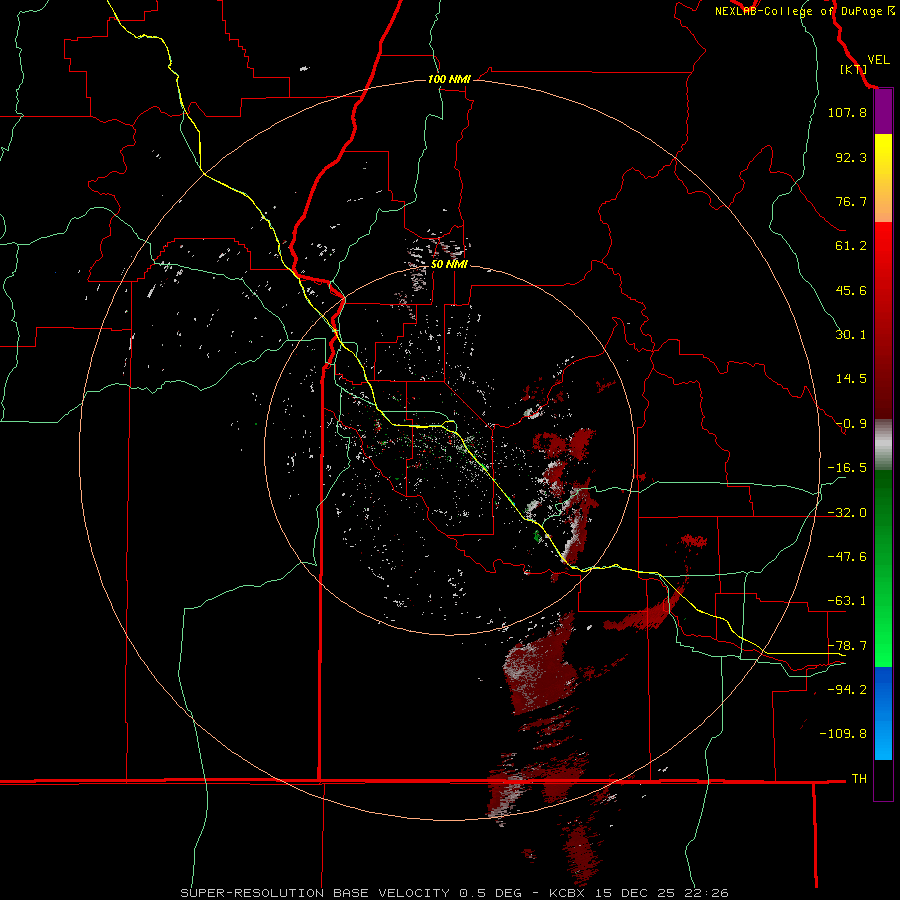This screenshot has width=900, height=900.
Task: Click the purple segment of velocity color bar
Action: [x=883, y=112]
